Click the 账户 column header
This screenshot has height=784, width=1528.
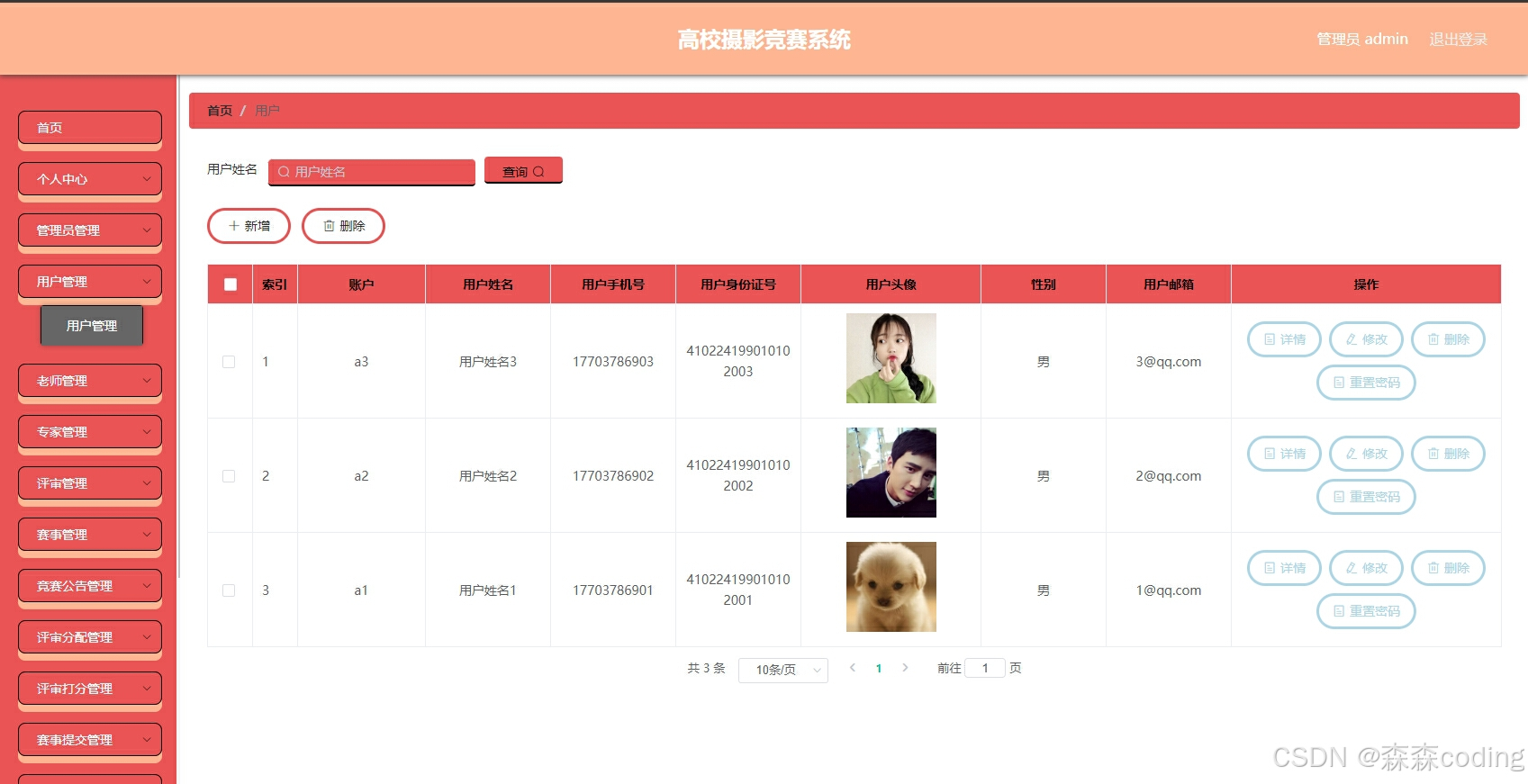coord(361,284)
